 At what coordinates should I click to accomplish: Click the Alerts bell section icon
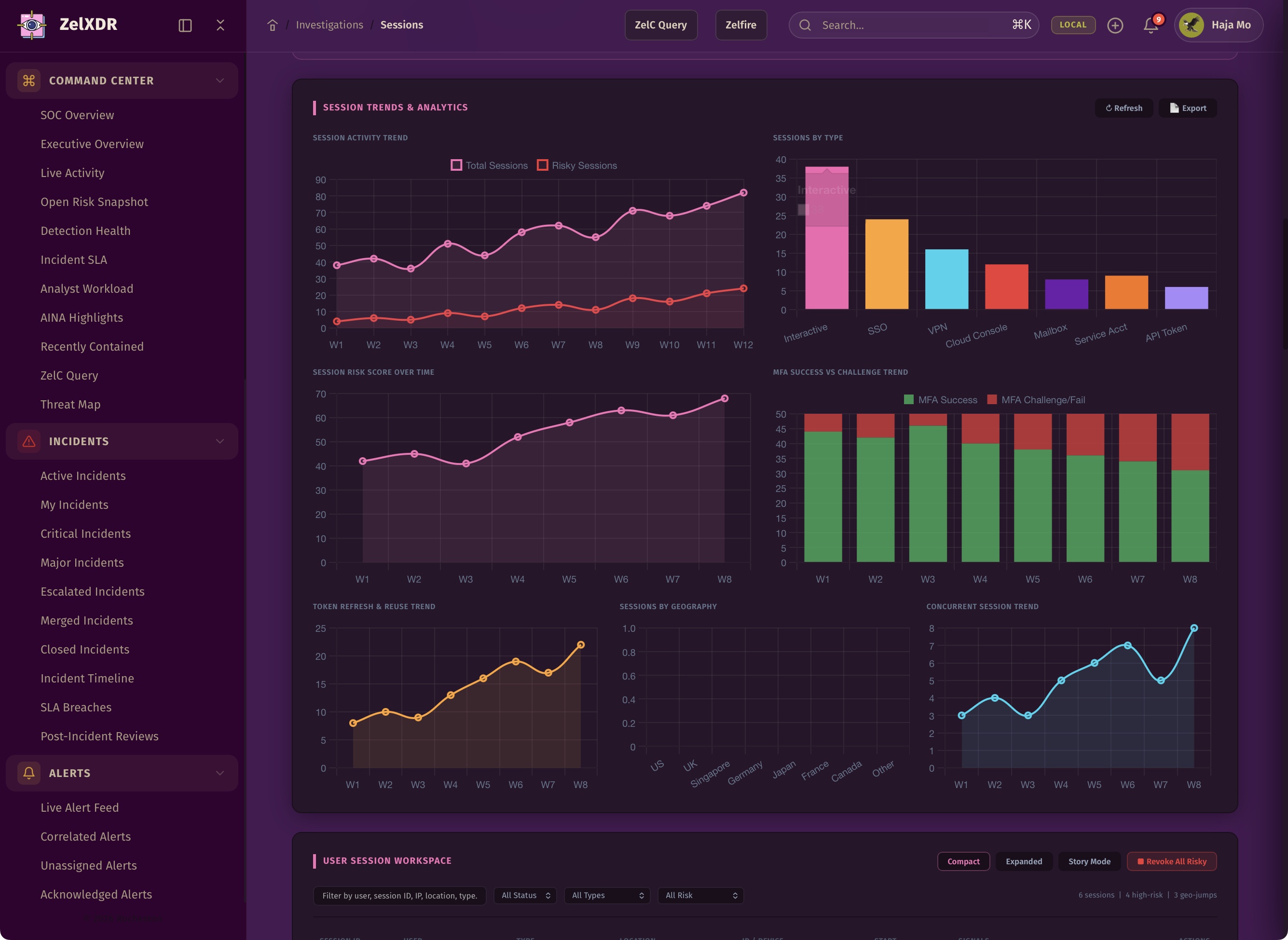[29, 773]
